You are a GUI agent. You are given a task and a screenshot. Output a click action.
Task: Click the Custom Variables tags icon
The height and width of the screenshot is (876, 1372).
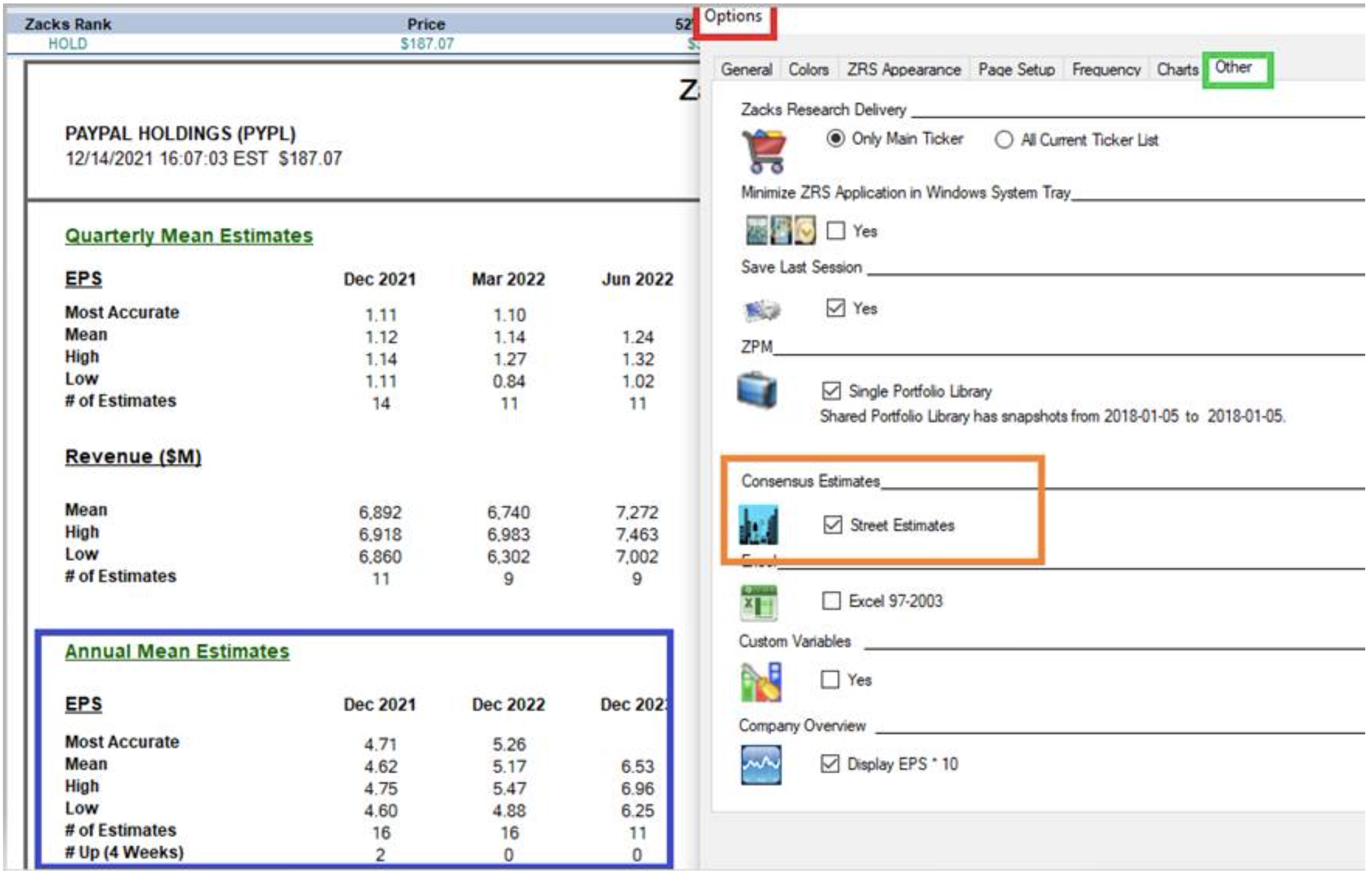click(761, 682)
